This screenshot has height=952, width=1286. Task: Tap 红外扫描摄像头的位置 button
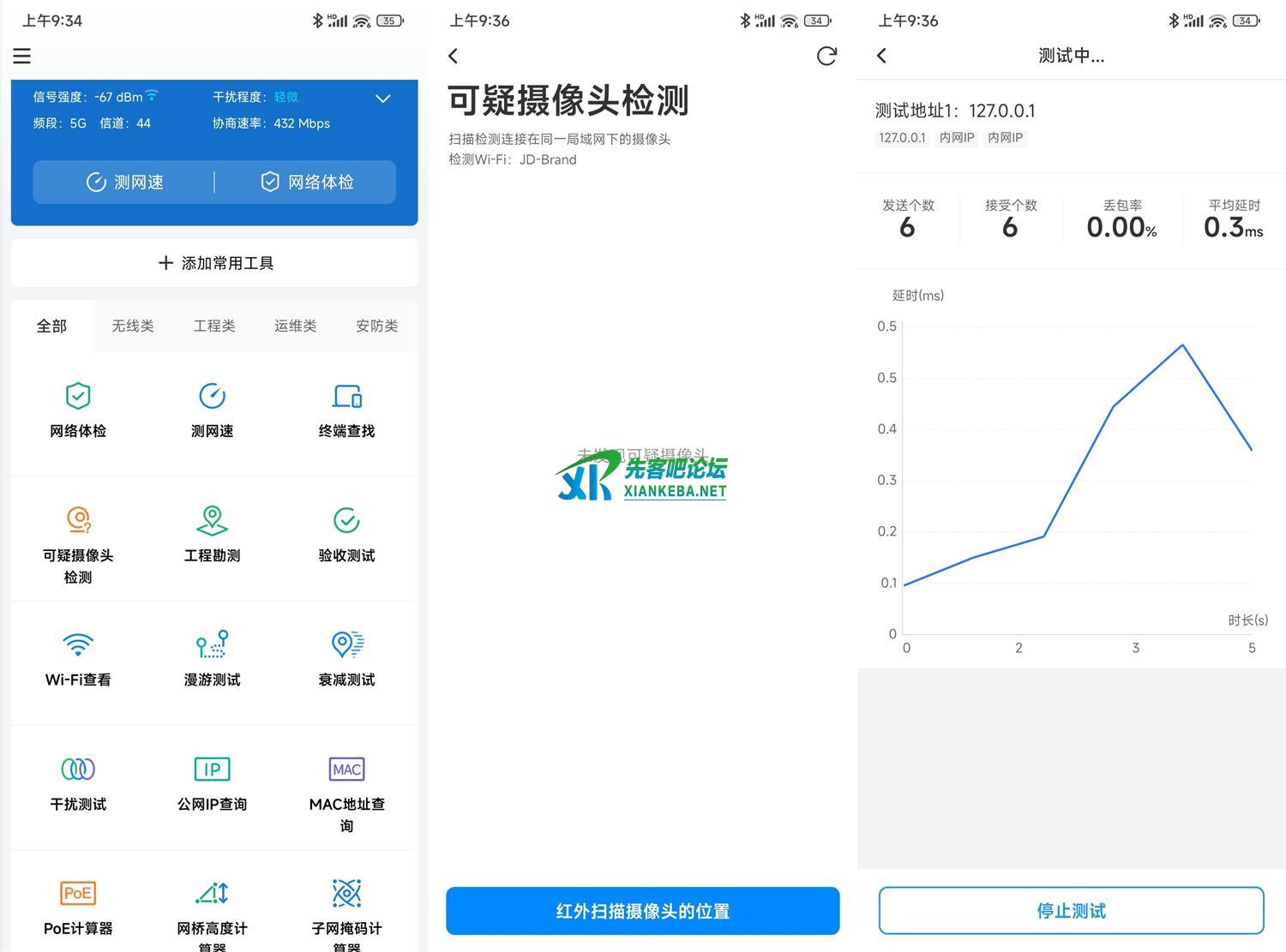[642, 911]
